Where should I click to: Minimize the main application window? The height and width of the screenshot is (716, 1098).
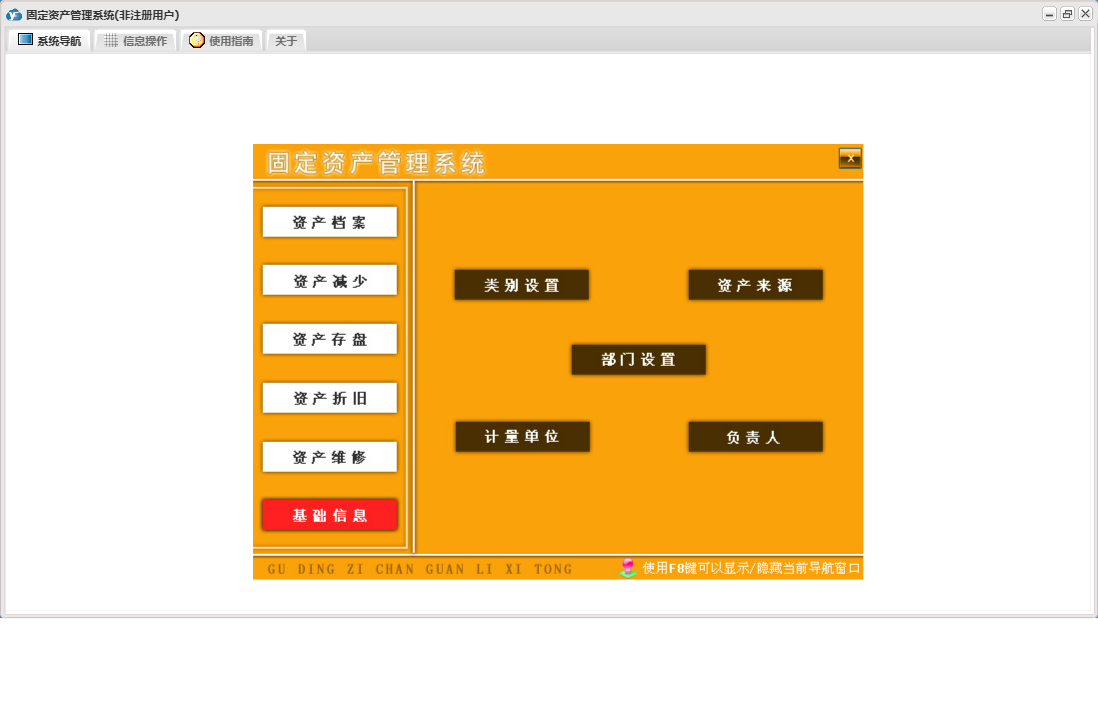(x=1049, y=14)
